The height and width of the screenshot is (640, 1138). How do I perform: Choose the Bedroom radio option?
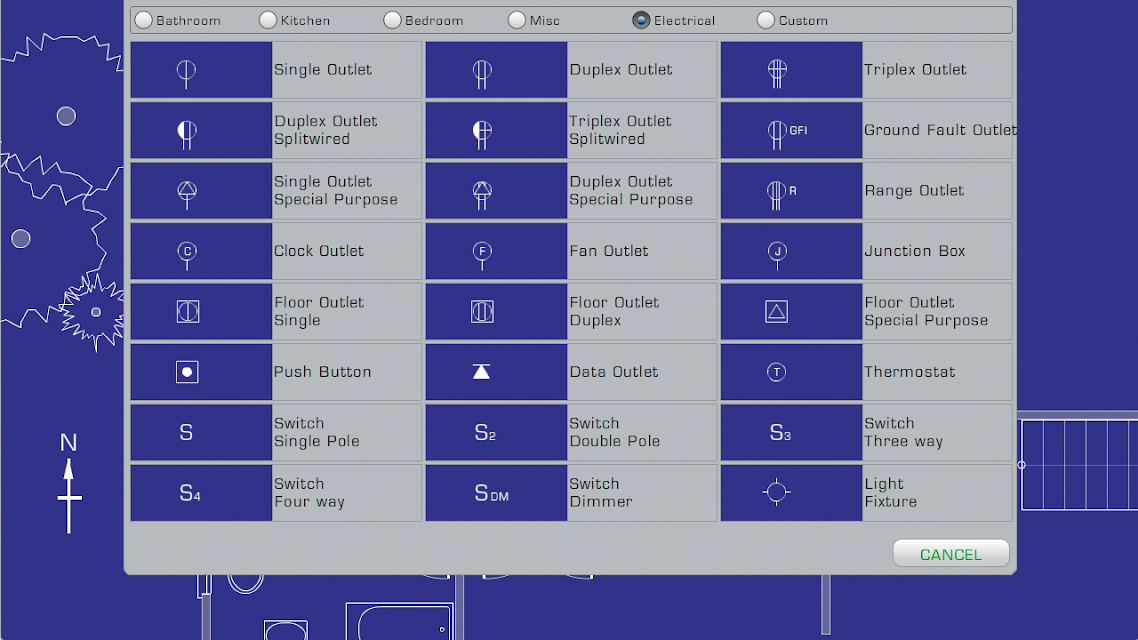click(x=393, y=20)
